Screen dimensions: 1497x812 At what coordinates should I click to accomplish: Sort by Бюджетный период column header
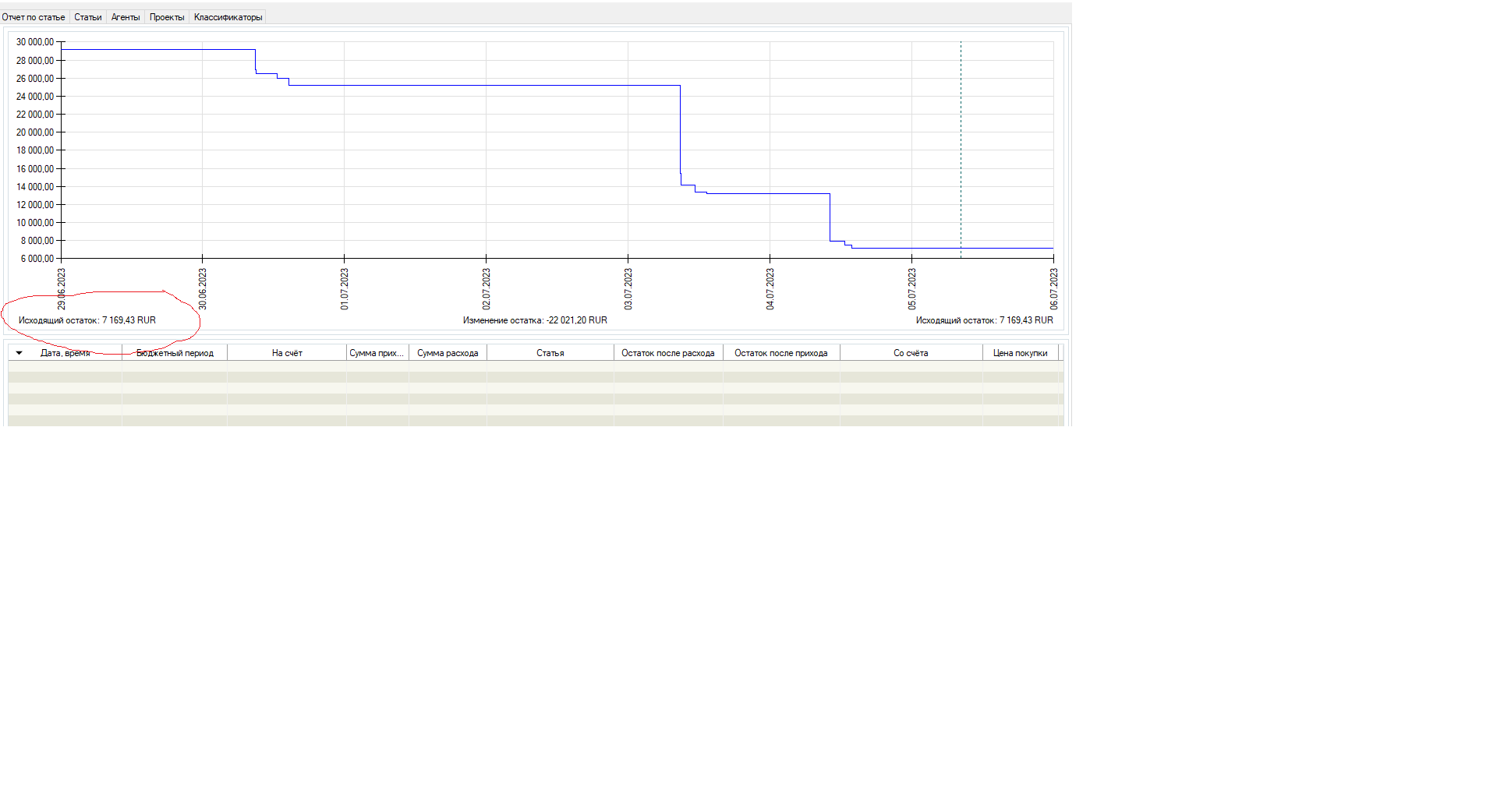click(175, 353)
